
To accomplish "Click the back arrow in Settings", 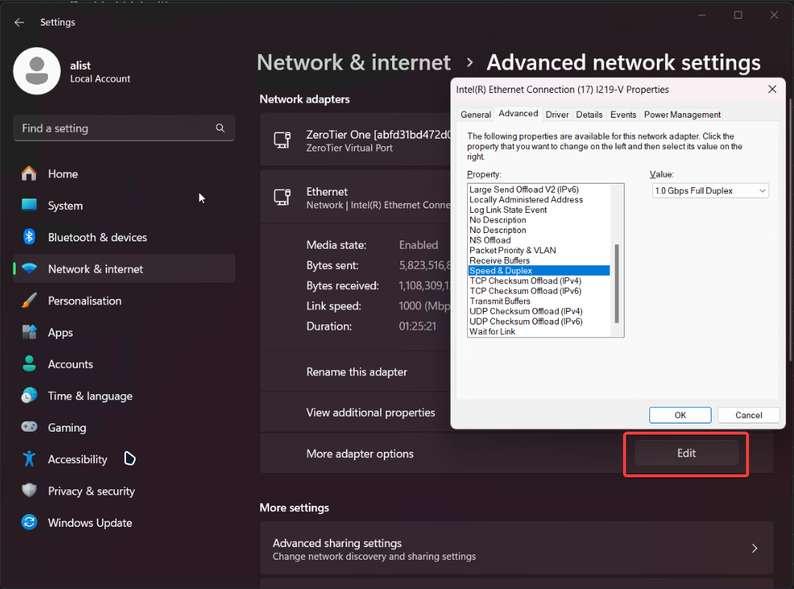I will 19,22.
